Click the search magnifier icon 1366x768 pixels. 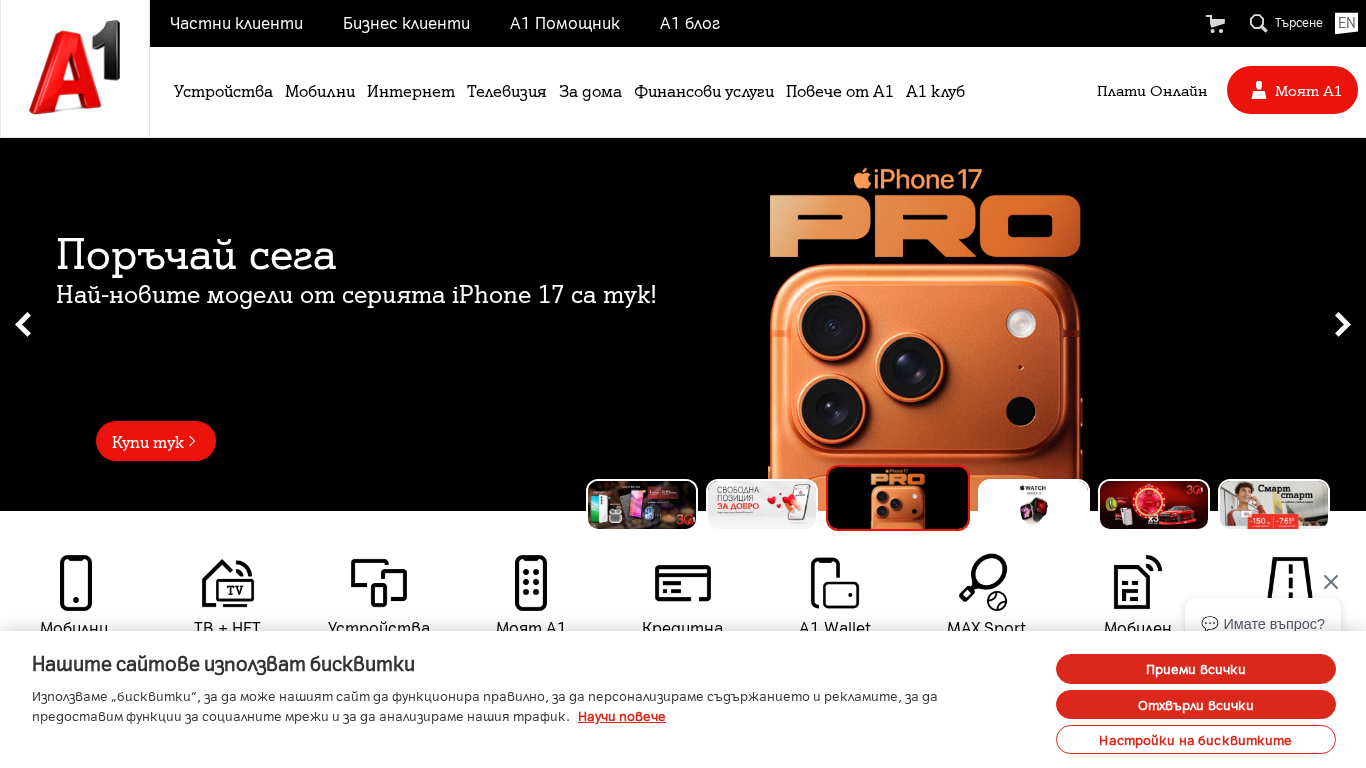click(1258, 23)
